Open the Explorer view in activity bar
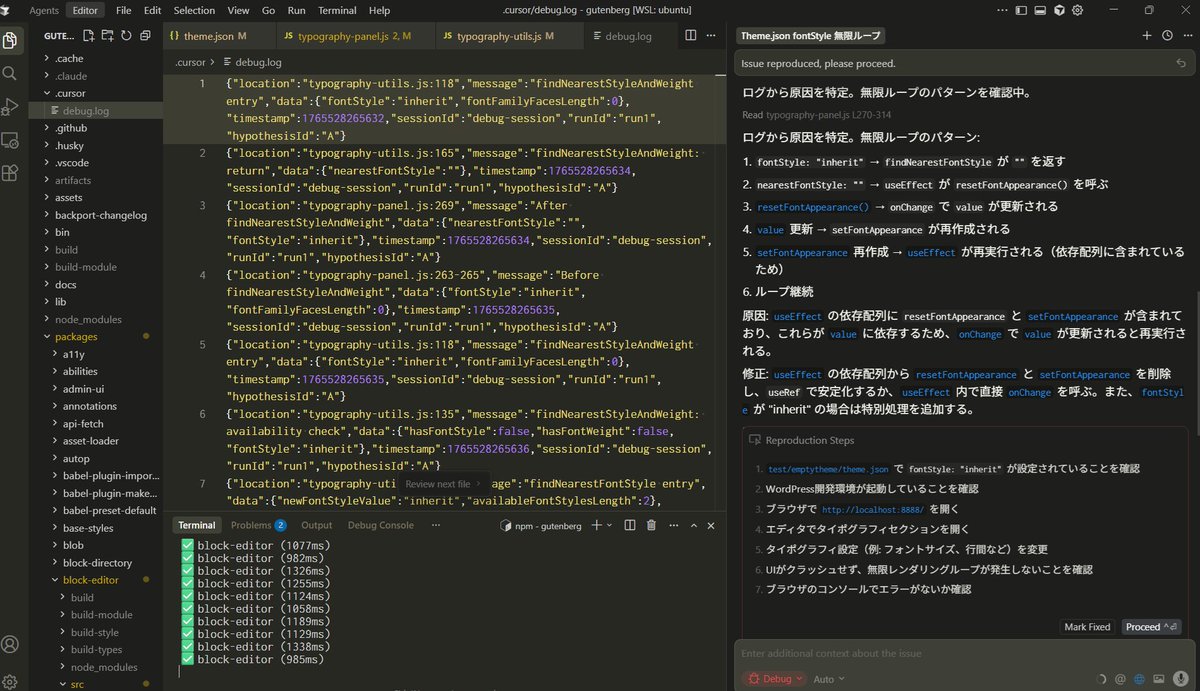Image resolution: width=1200 pixels, height=691 pixels. pos(10,41)
